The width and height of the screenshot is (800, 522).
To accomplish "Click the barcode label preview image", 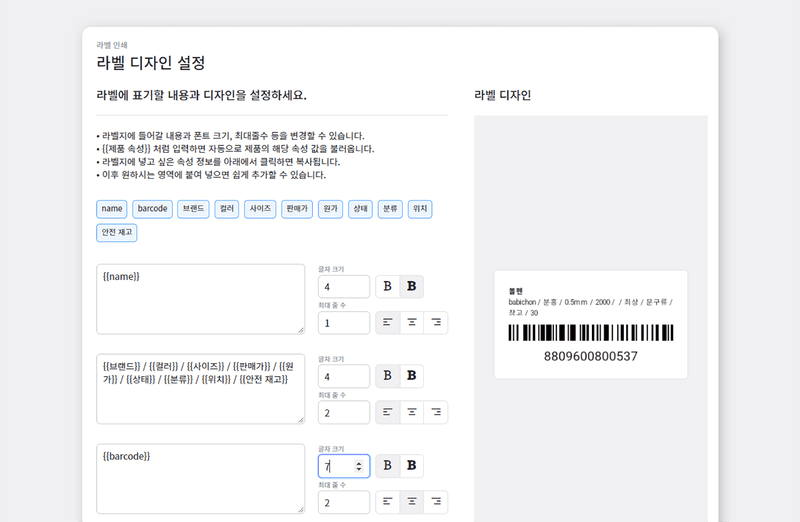I will pos(590,333).
